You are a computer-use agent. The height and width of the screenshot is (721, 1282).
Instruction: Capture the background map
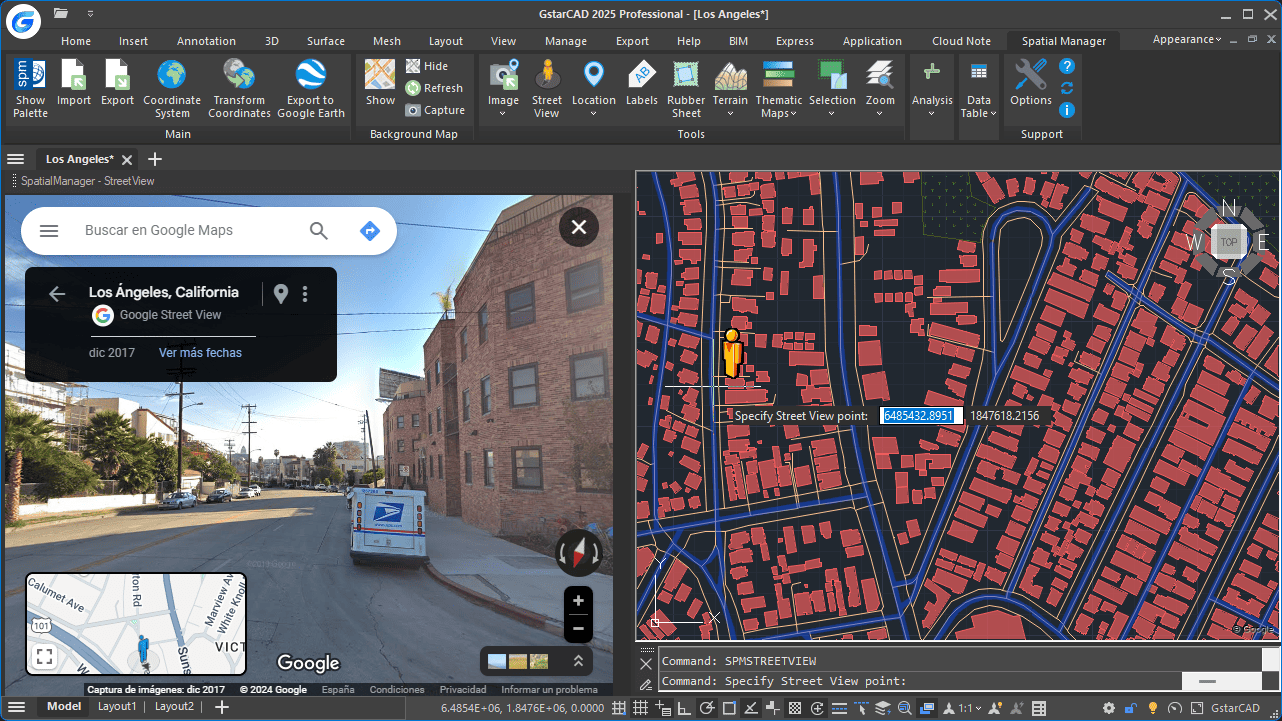click(435, 110)
